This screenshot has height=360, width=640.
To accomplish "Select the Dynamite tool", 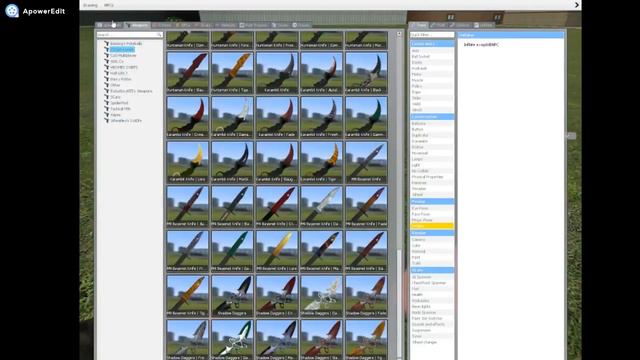I will click(432, 141).
